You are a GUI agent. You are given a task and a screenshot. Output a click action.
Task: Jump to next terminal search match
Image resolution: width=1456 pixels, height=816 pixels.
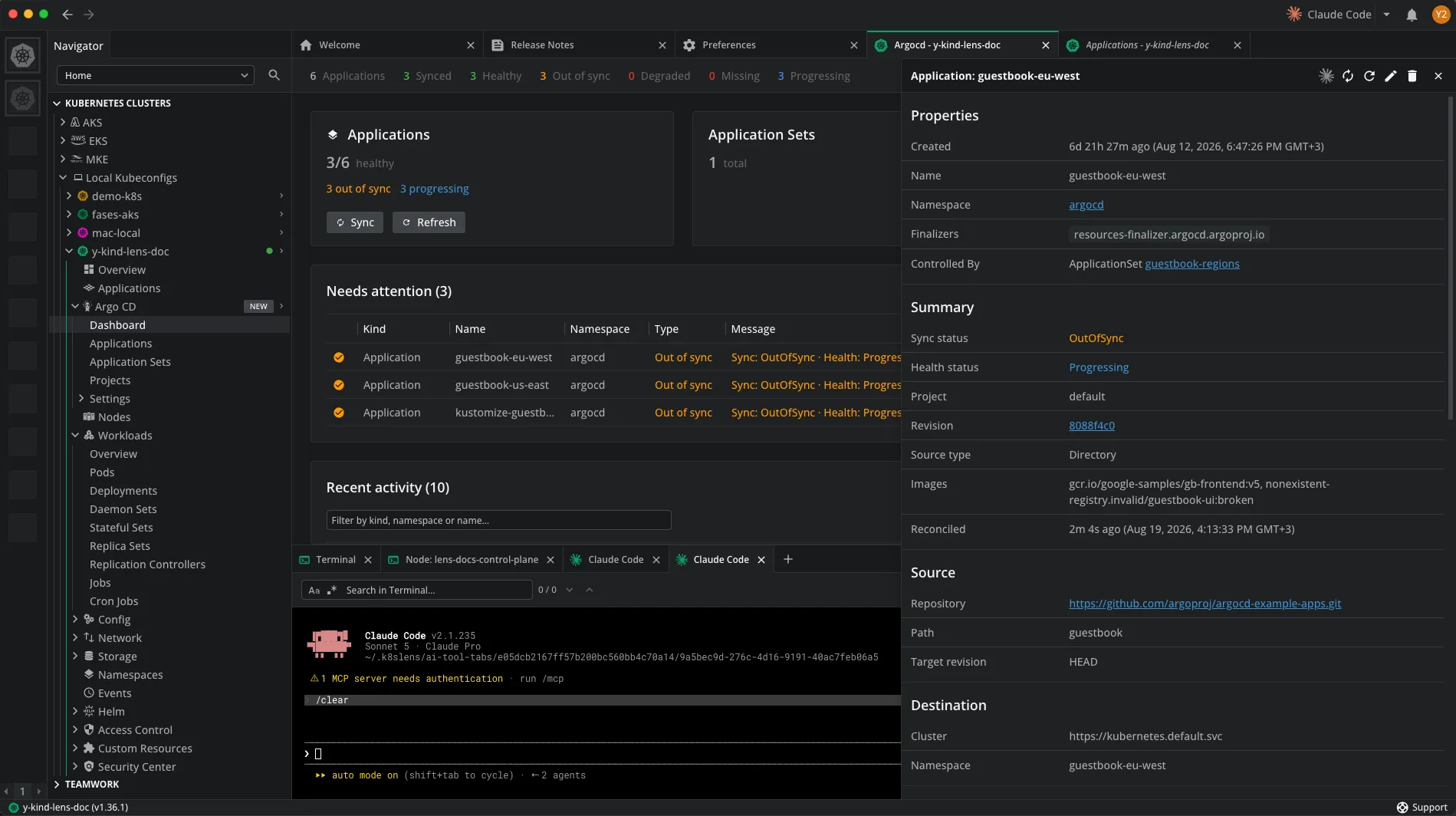569,590
